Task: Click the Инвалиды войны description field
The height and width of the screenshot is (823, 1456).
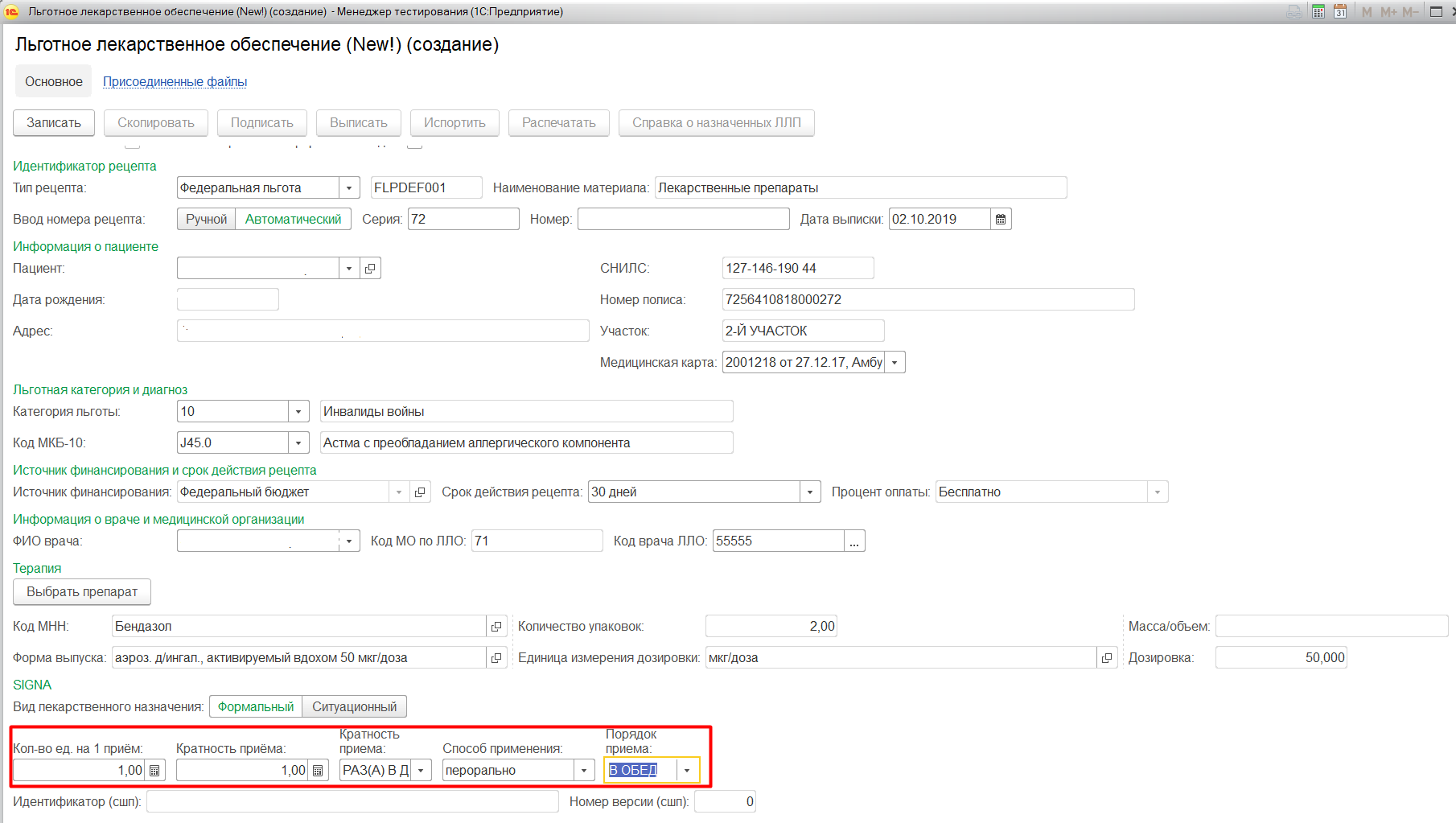Action: (527, 411)
